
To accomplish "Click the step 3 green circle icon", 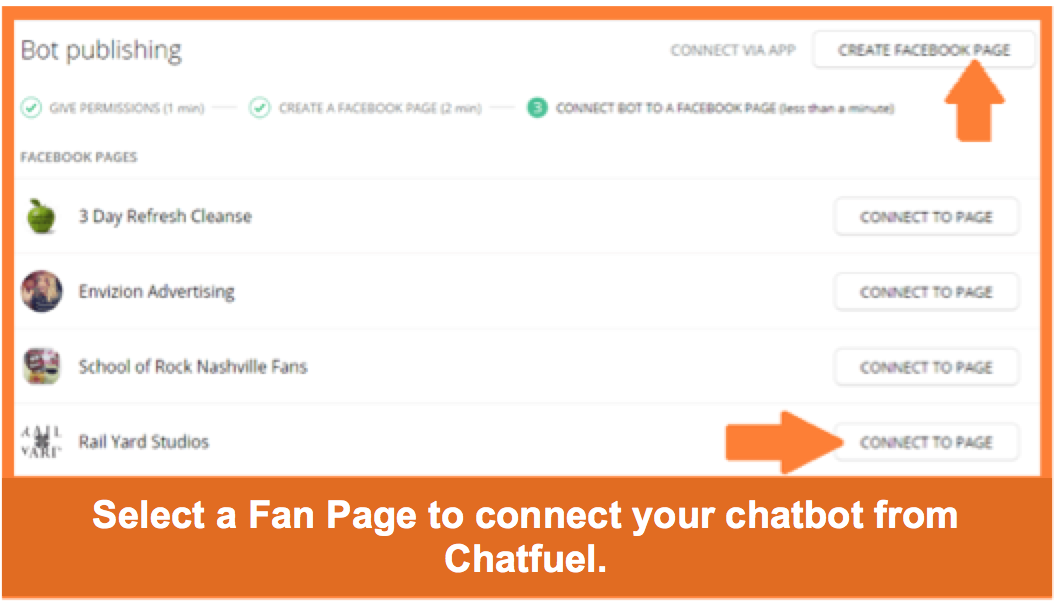I will pos(537,107).
